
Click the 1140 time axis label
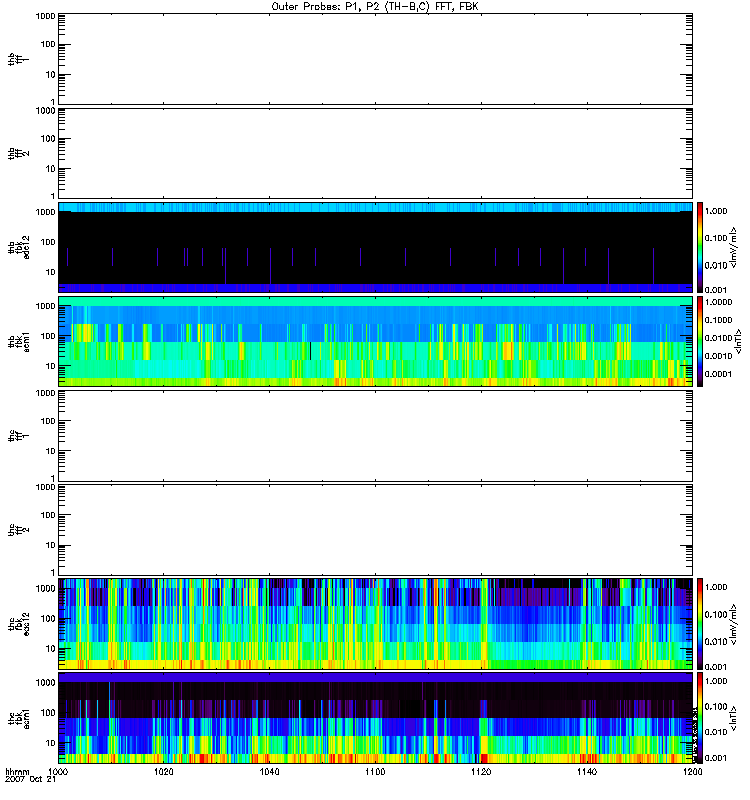586,773
